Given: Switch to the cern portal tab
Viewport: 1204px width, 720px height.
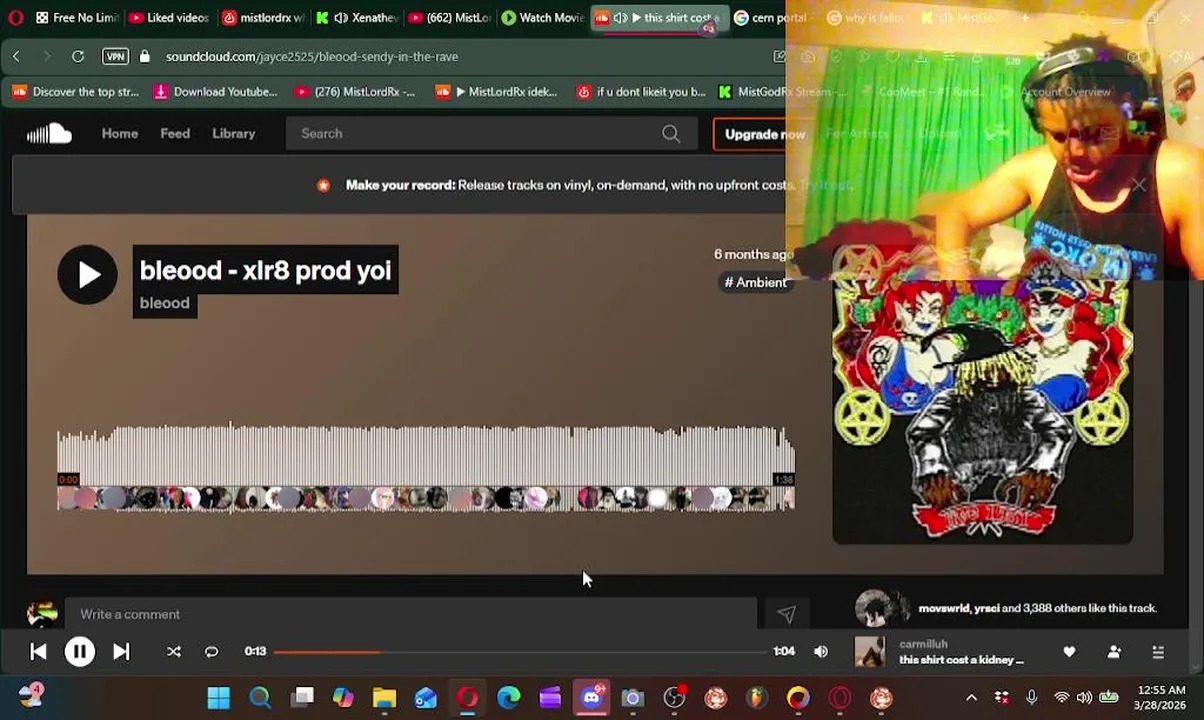Looking at the screenshot, I should [x=771, y=17].
